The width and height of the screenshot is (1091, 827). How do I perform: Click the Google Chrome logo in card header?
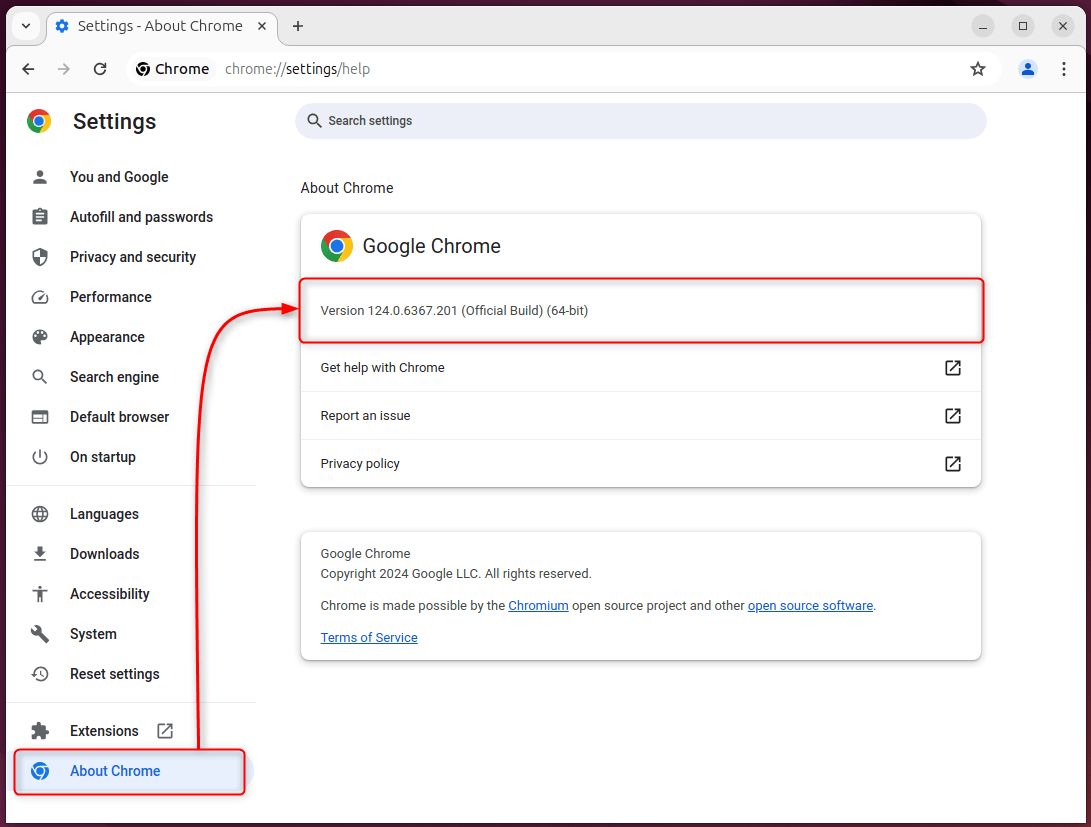337,246
